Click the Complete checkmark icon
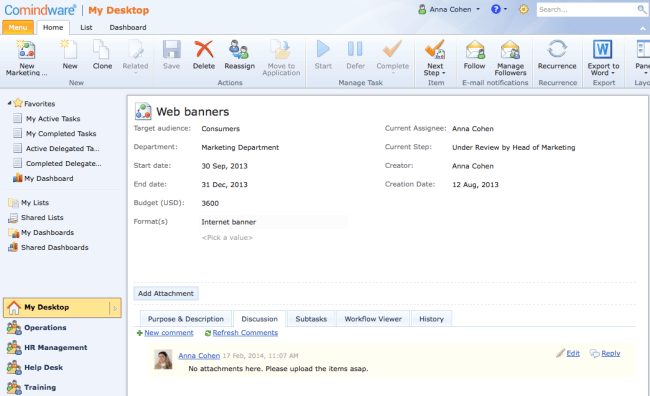 click(392, 50)
